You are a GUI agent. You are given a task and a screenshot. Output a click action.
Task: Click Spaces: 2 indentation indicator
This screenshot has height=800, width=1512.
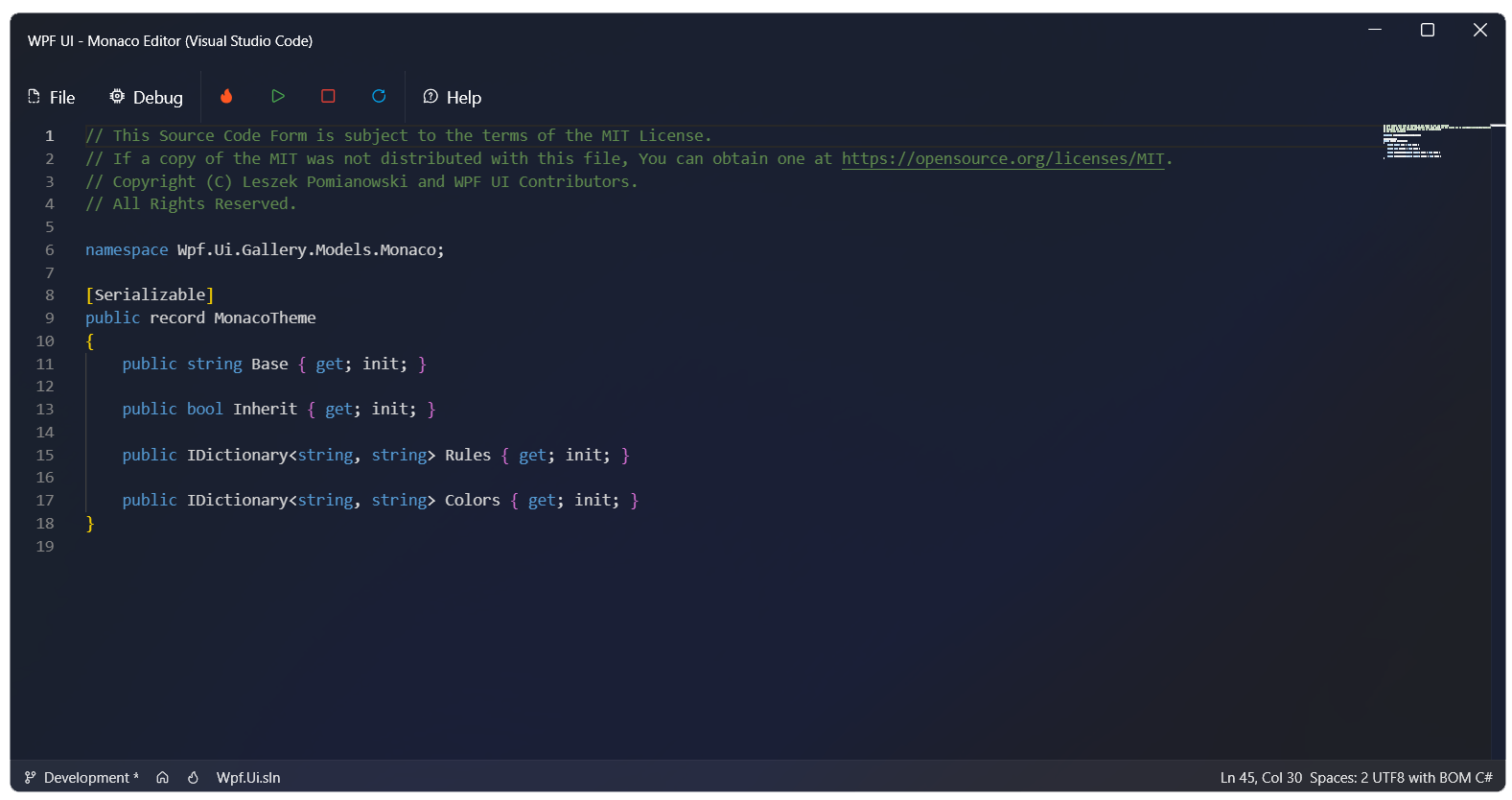tap(1338, 778)
